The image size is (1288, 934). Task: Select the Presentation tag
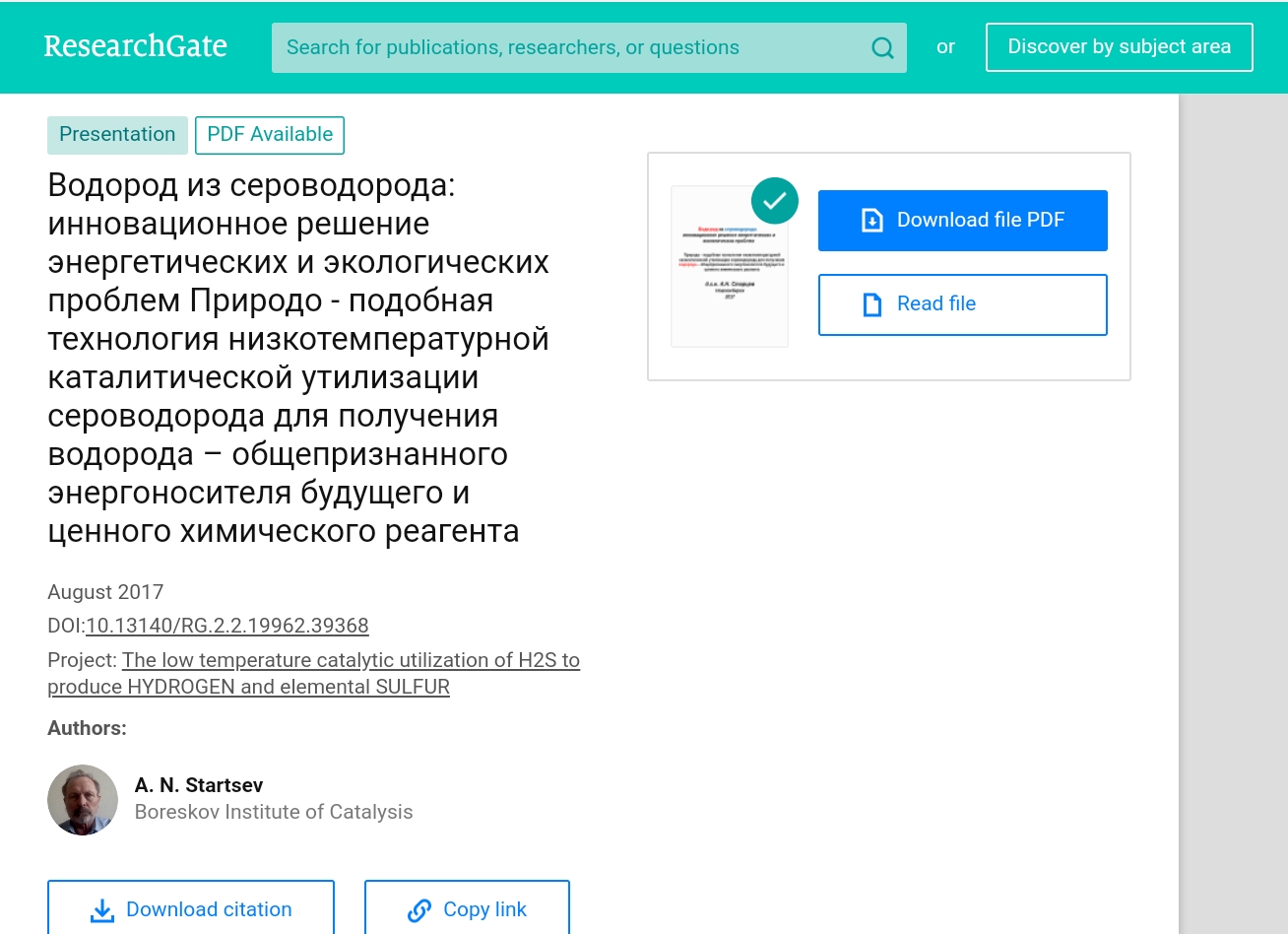pos(117,135)
